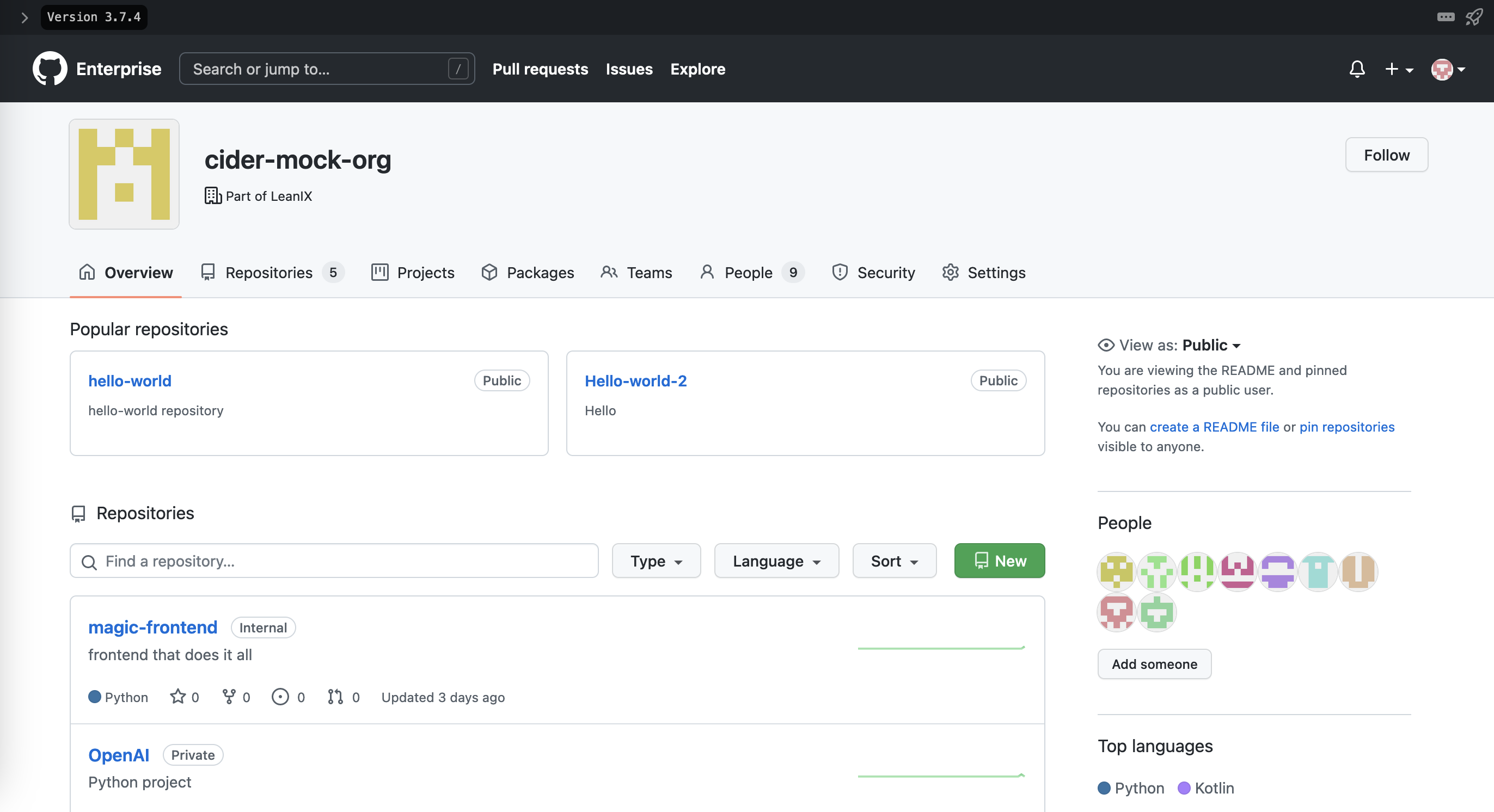
Task: Open the Security tab
Action: click(x=873, y=272)
